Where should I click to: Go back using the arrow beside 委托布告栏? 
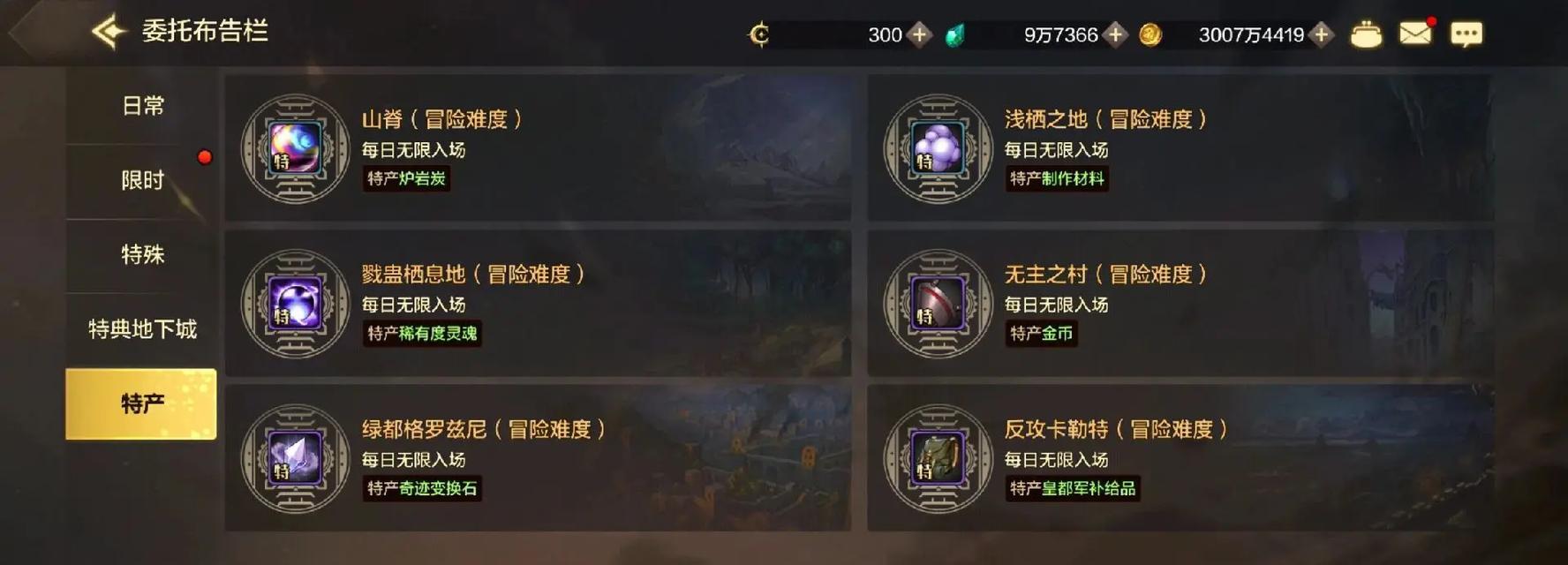click(109, 32)
